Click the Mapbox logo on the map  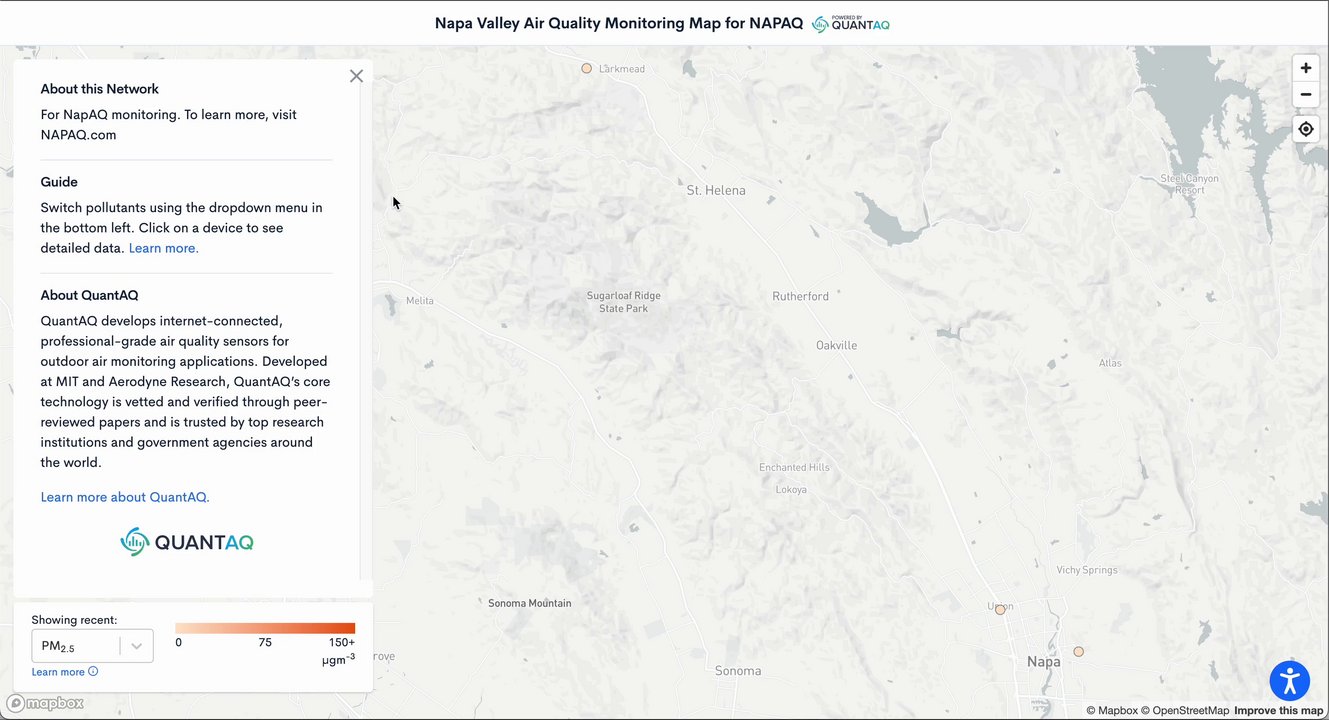[x=45, y=703]
